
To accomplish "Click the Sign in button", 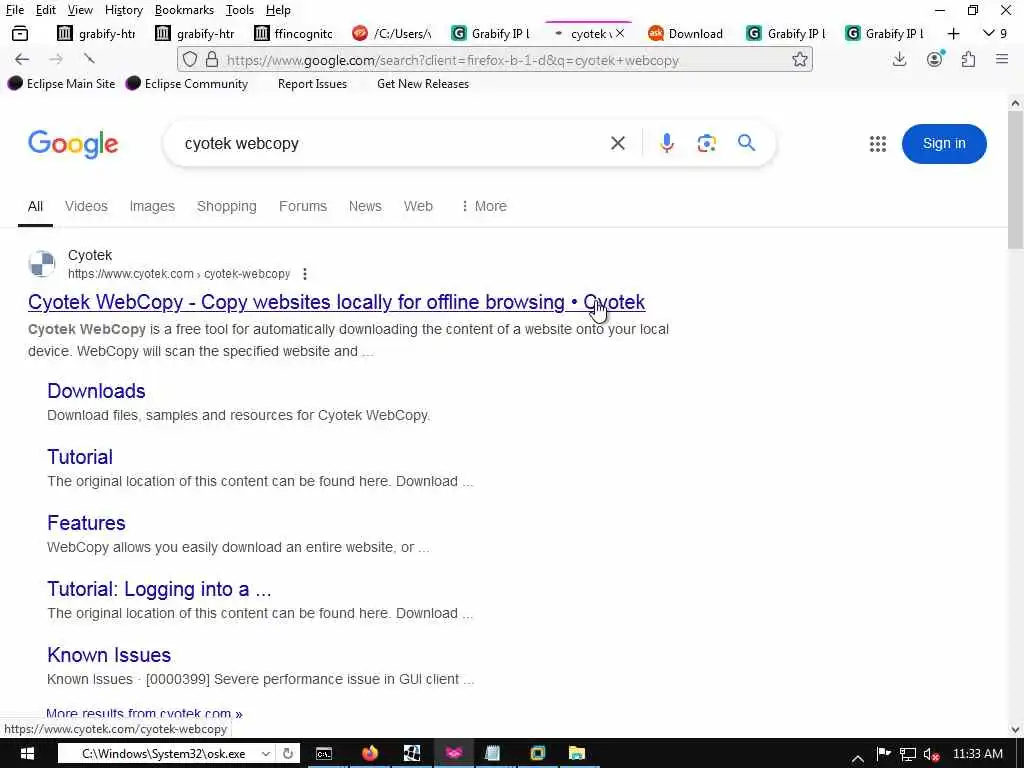I will click(x=944, y=144).
